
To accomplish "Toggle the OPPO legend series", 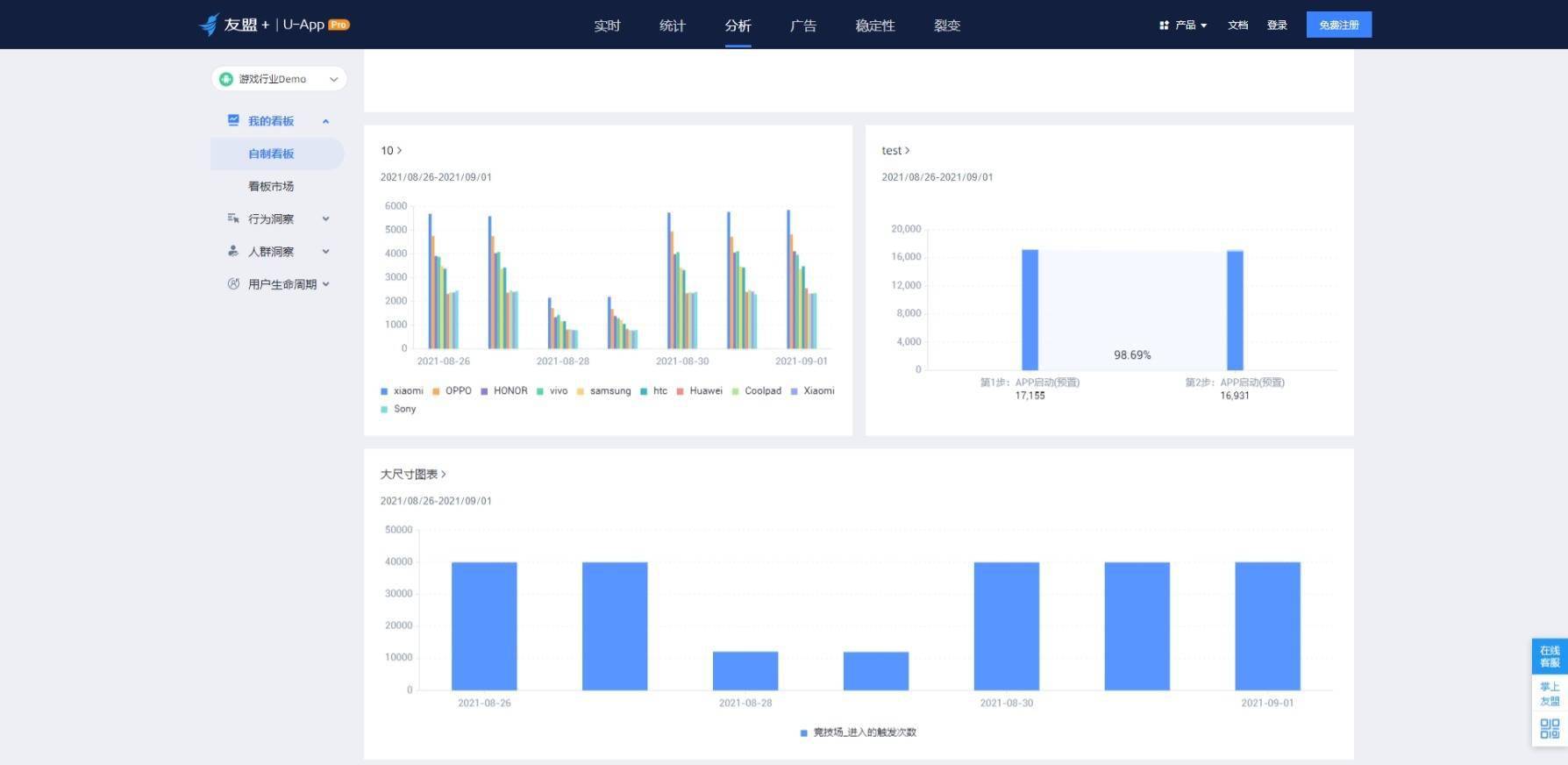I will click(x=452, y=391).
